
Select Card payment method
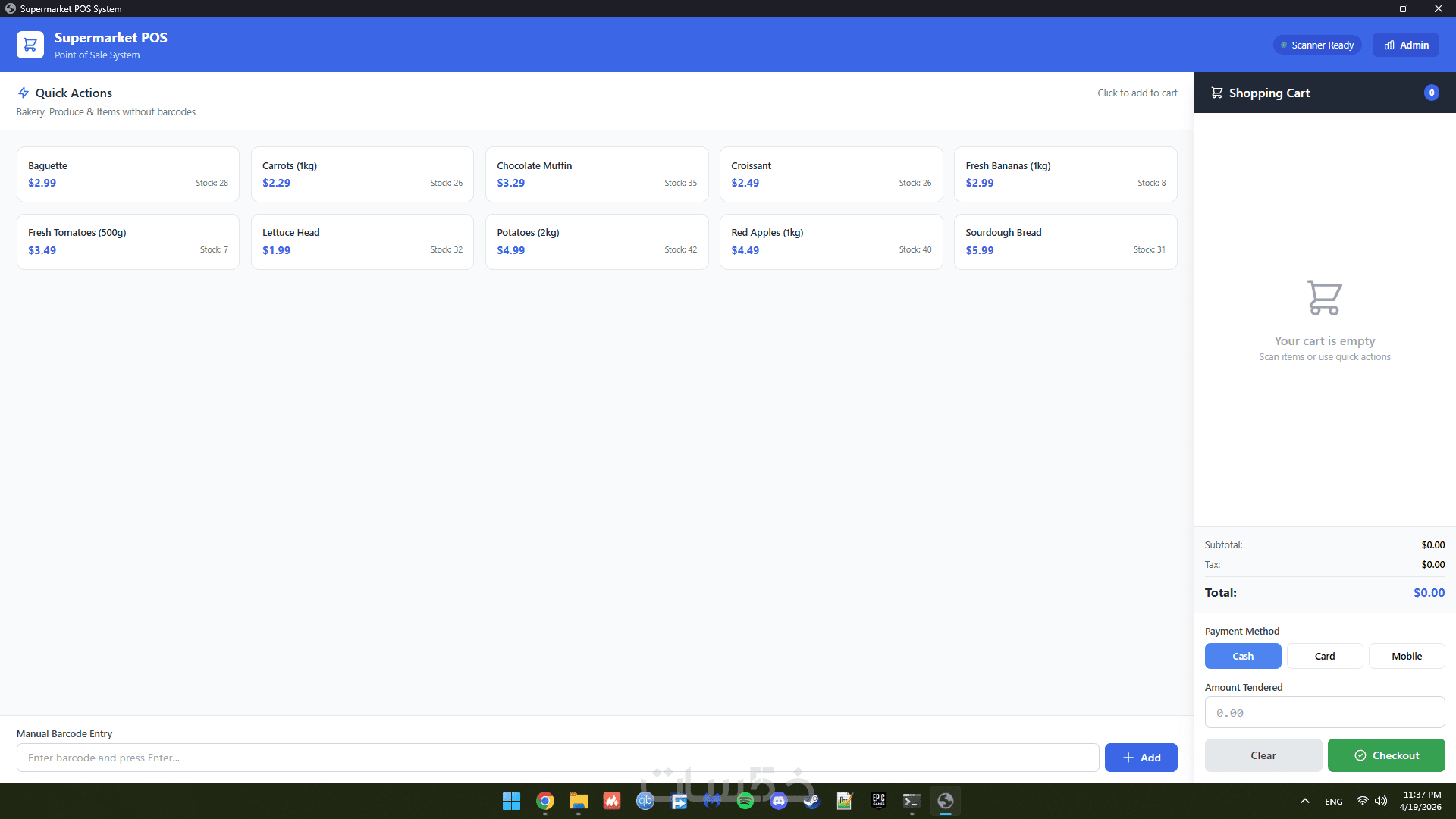point(1324,656)
